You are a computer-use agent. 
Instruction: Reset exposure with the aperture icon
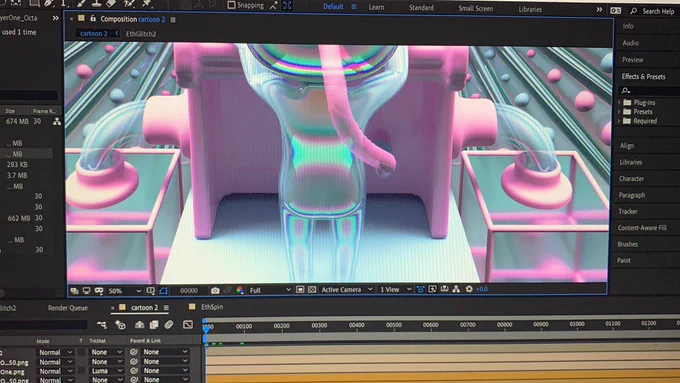click(469, 289)
